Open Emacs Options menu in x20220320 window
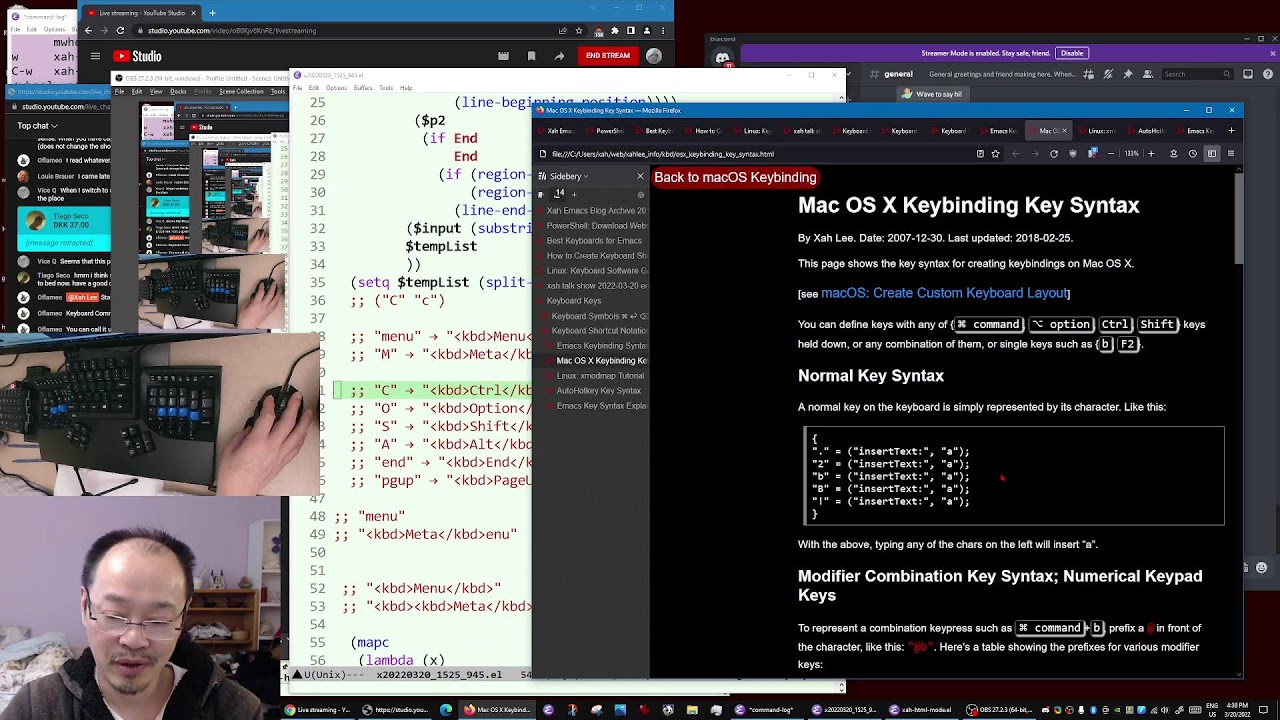Screen dimensions: 1280x720 click(x=336, y=88)
